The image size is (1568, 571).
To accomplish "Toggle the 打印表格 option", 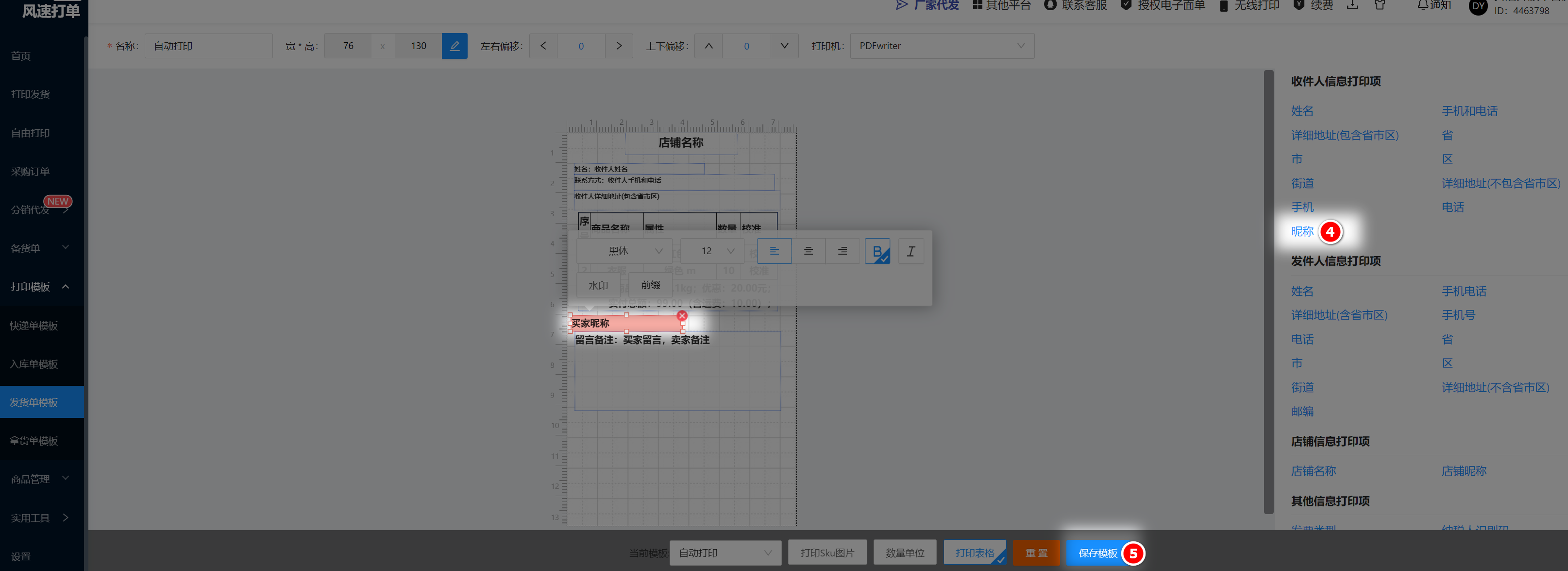I will click(x=974, y=553).
